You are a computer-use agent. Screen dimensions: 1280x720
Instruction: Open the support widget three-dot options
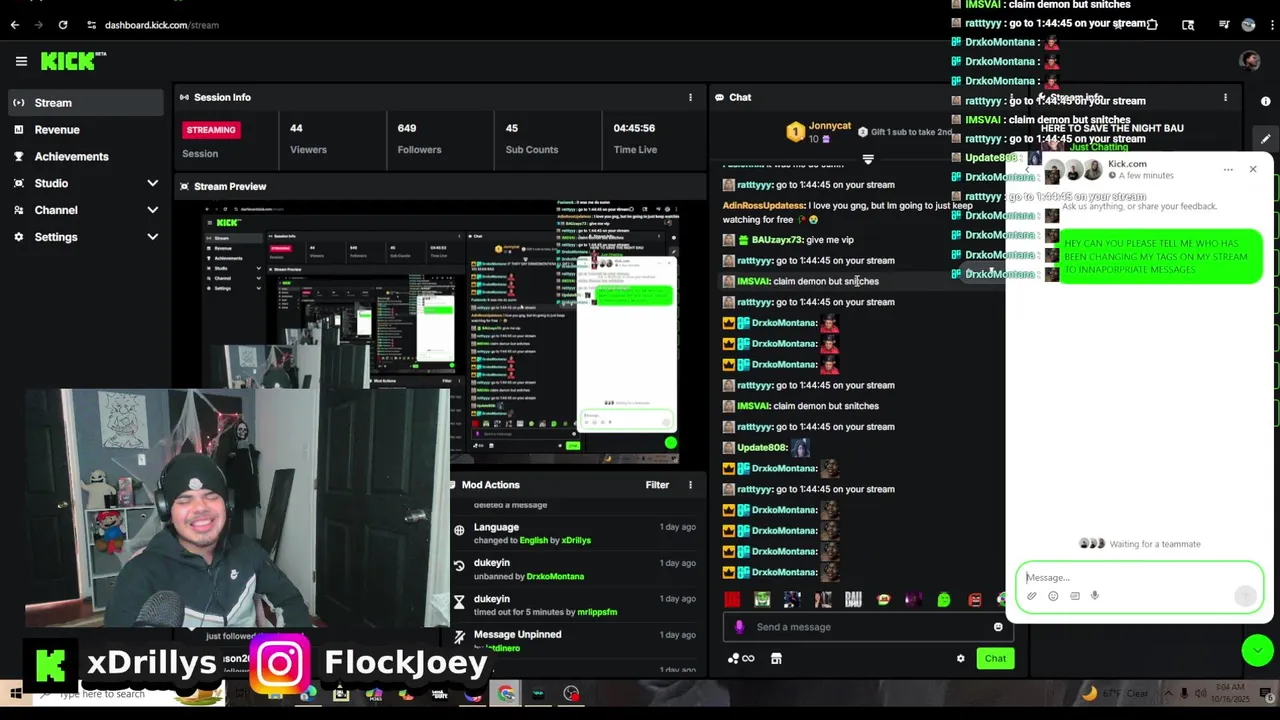pyautogui.click(x=1228, y=169)
